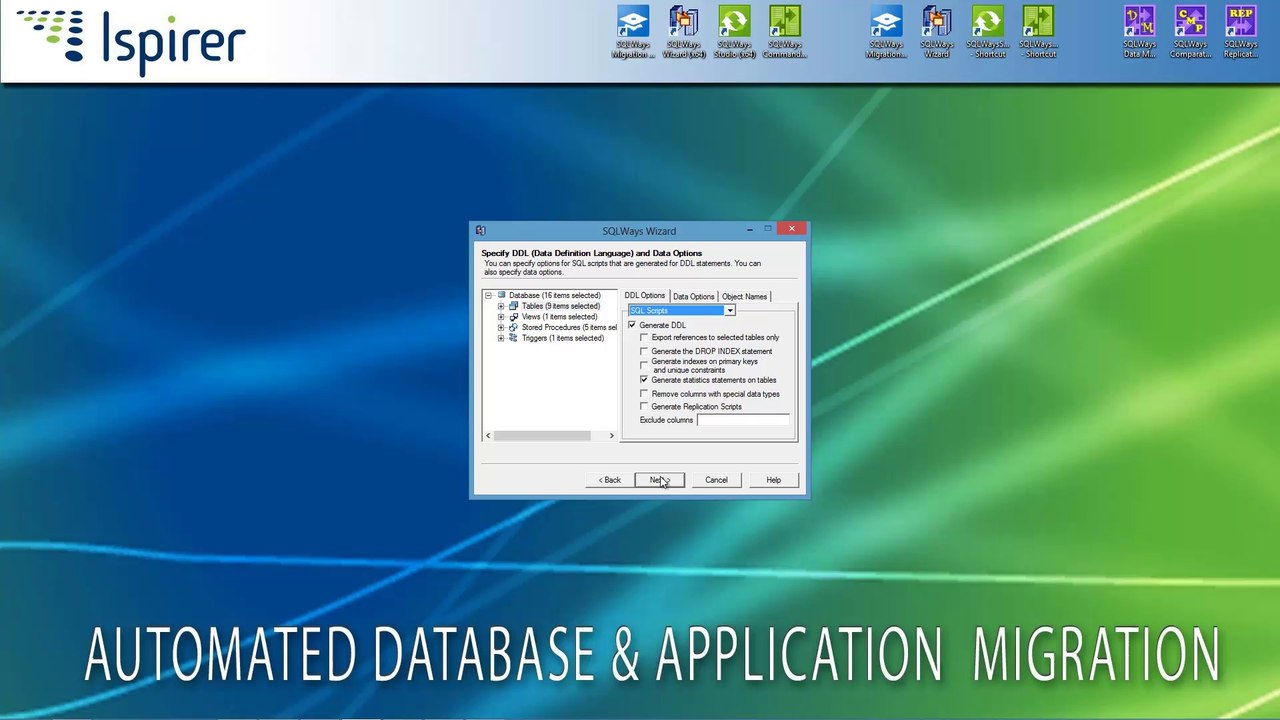Disable Generate statistics statements on tables

click(644, 380)
